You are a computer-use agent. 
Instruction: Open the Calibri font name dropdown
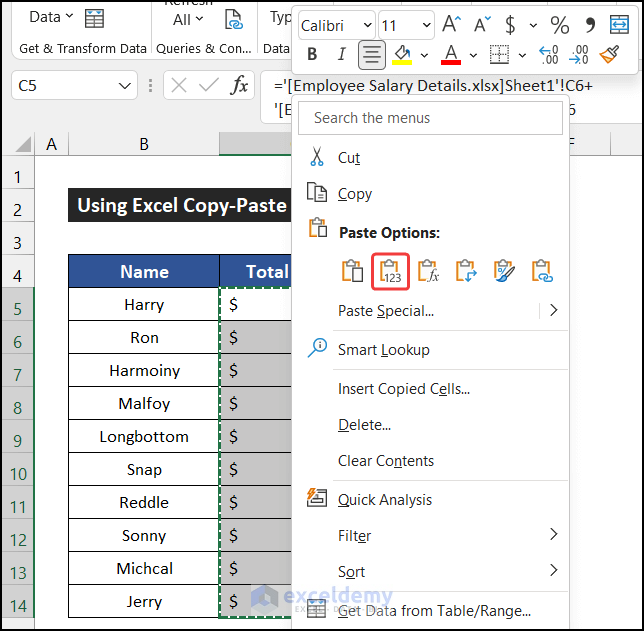[x=366, y=24]
